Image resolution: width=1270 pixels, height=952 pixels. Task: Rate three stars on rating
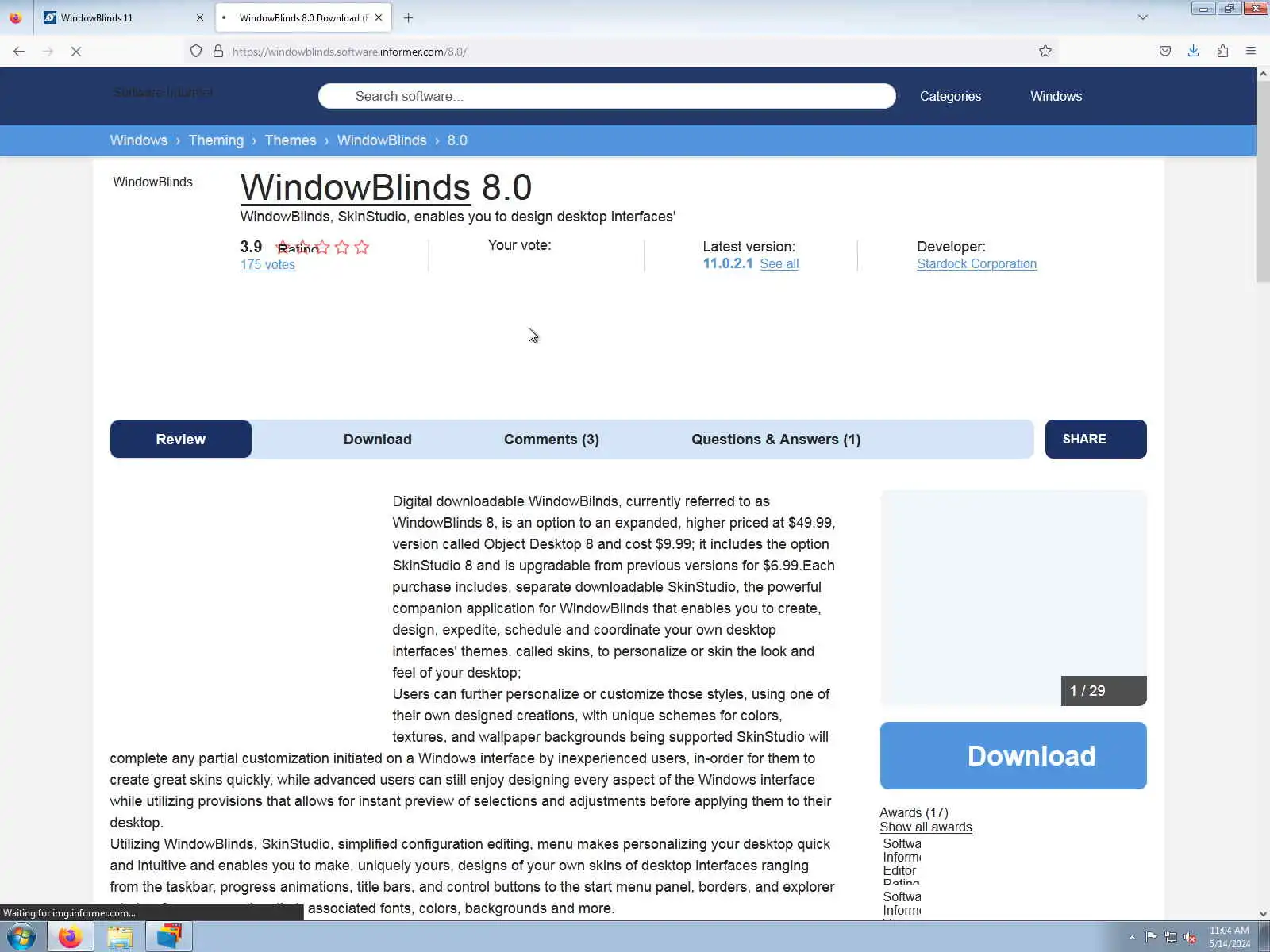pyautogui.click(x=322, y=247)
